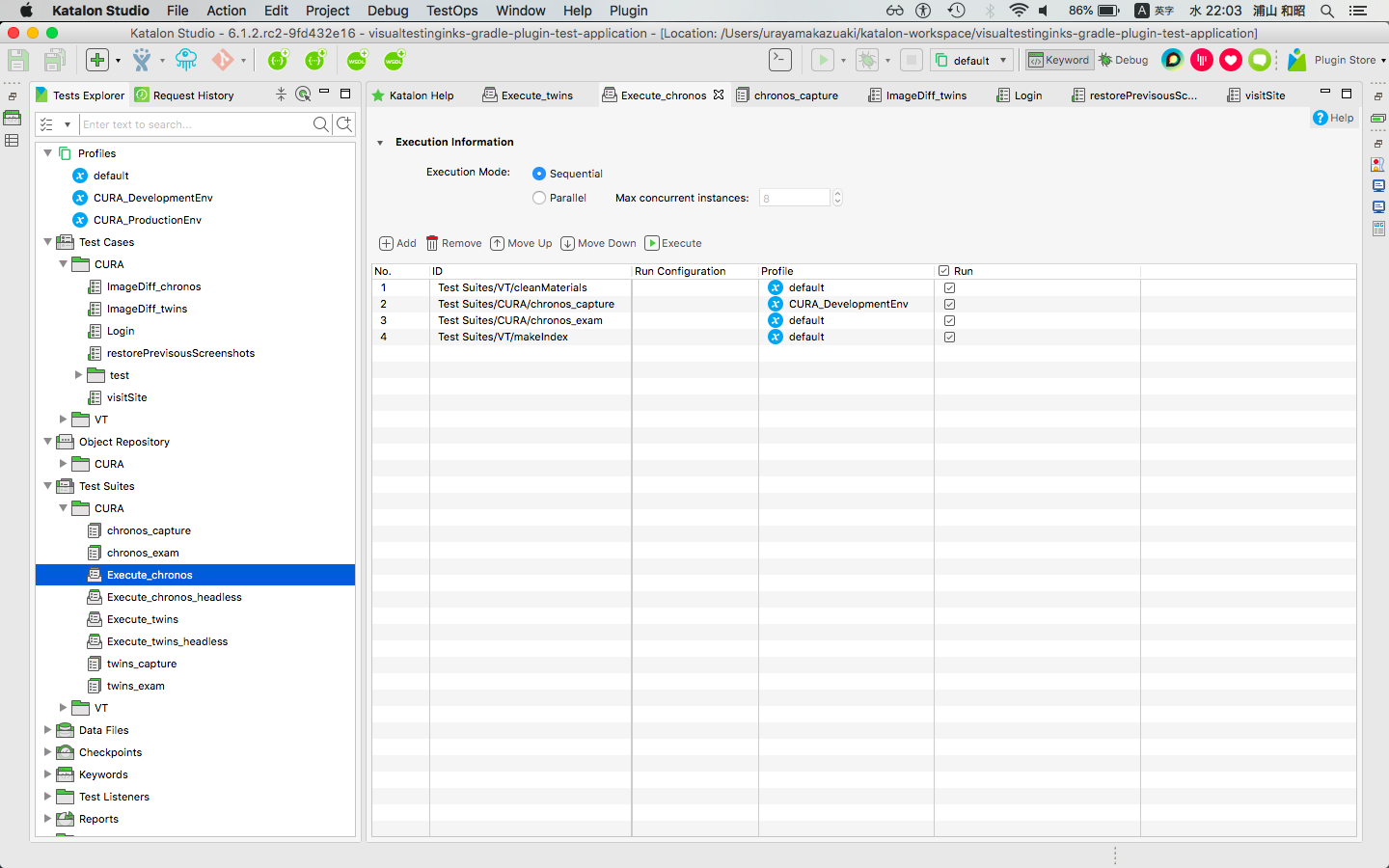
Task: Close the Execute_chronos tab
Action: click(x=719, y=95)
